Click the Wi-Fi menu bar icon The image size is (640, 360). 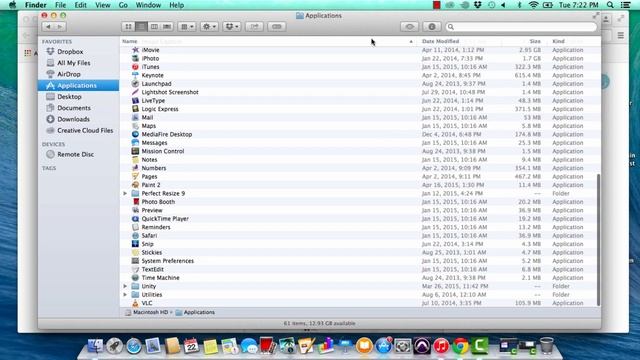[x=533, y=5]
